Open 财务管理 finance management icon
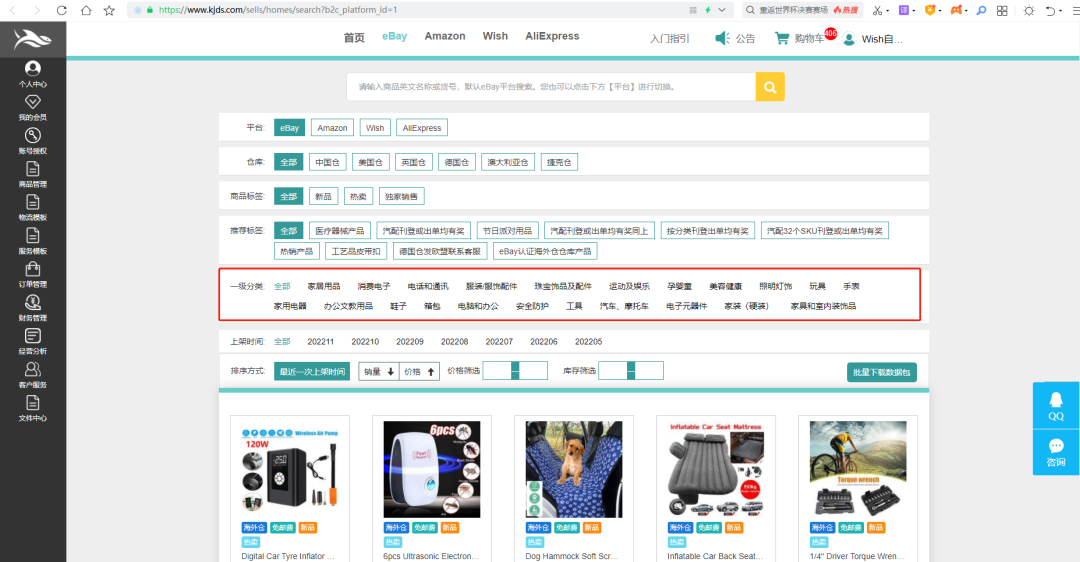Viewport: 1080px width, 562px height. click(x=32, y=302)
